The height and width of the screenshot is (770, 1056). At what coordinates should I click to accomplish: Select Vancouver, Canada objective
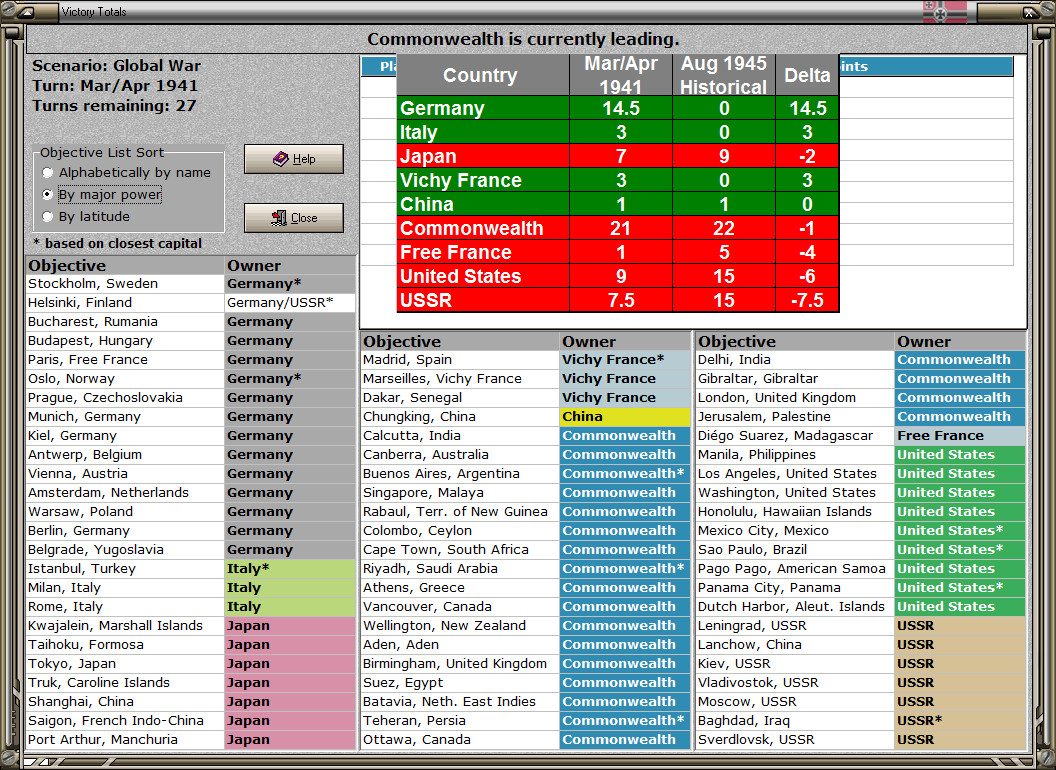(x=460, y=606)
